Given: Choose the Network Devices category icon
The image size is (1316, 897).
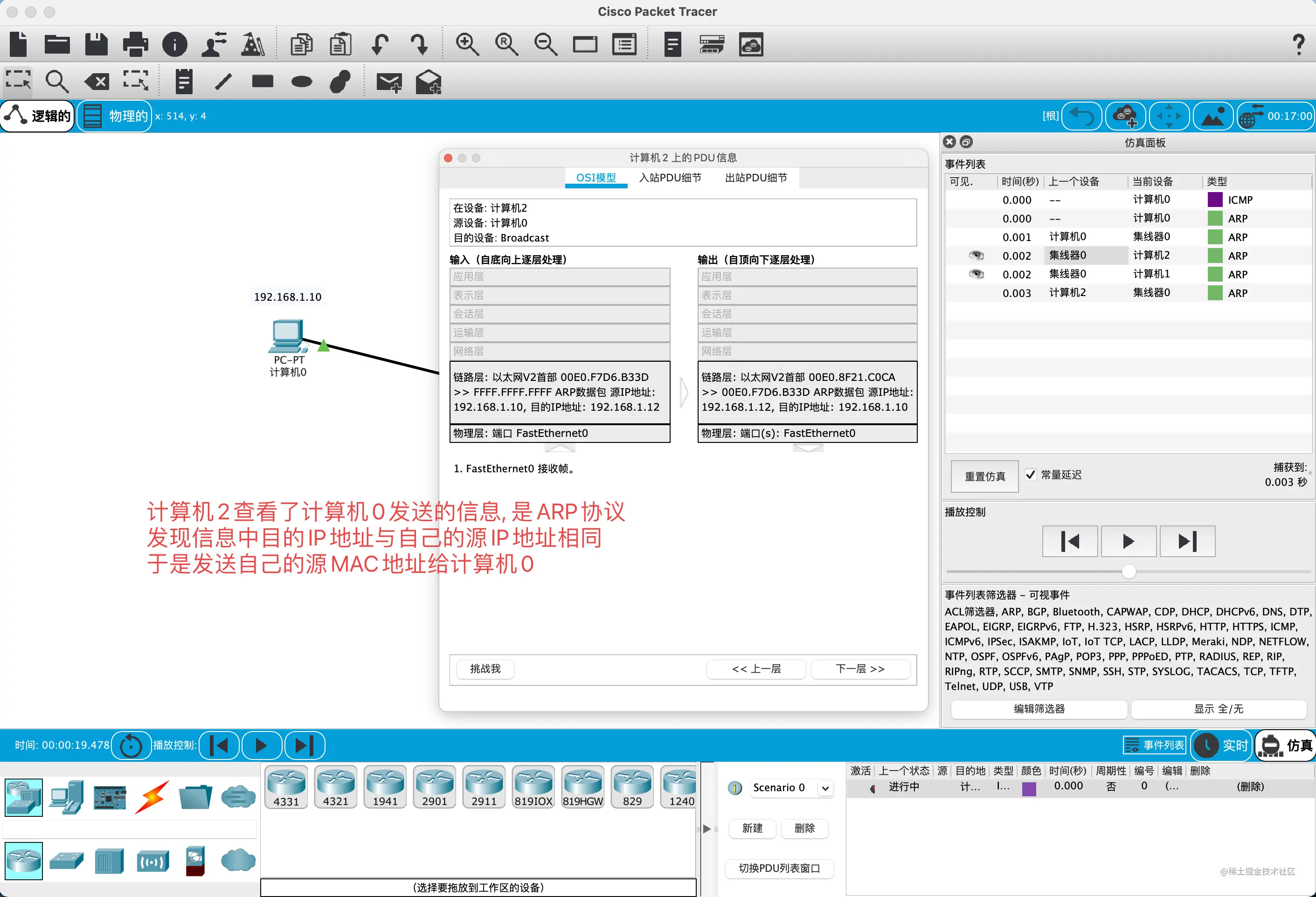Looking at the screenshot, I should [x=24, y=797].
